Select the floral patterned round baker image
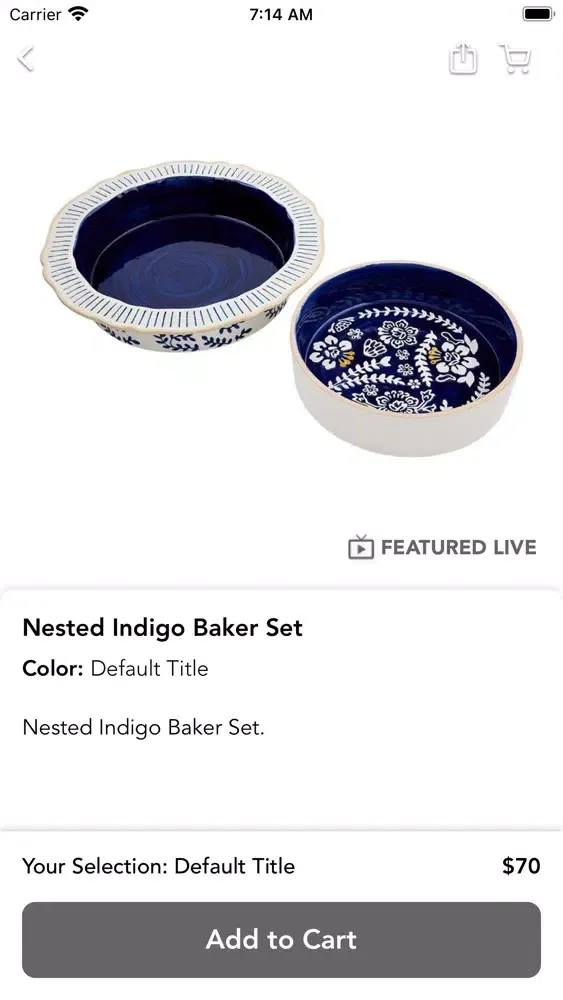 (407, 358)
